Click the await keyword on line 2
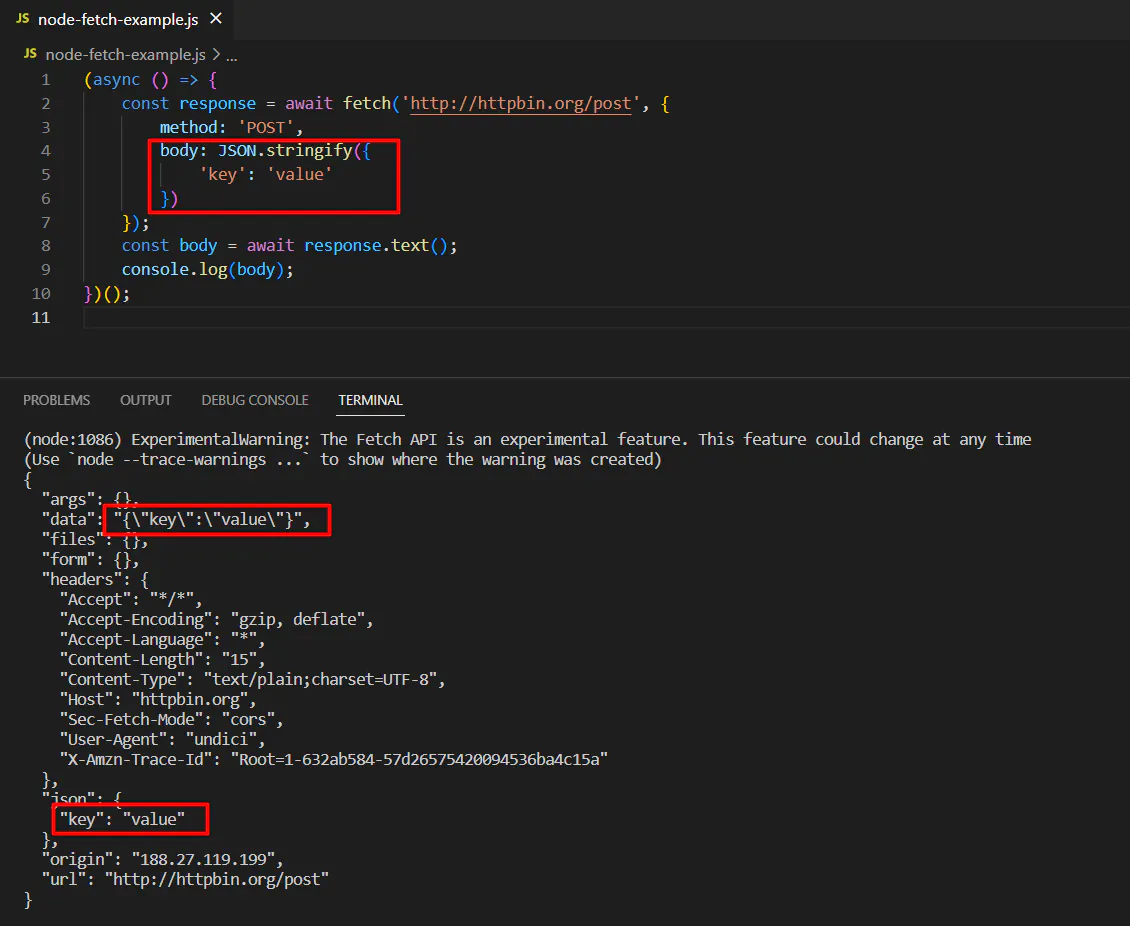 [307, 103]
